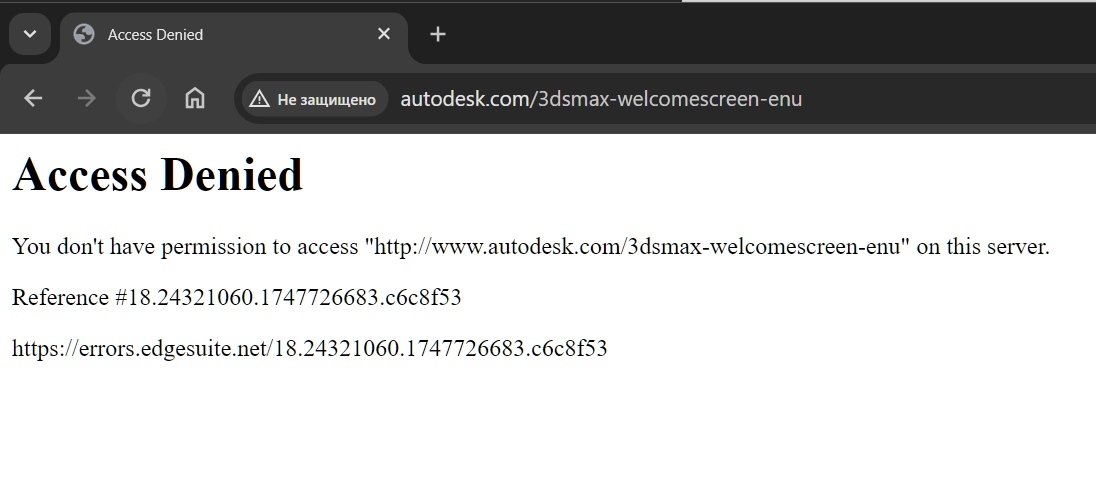Click the words "on this server"

[981, 247]
